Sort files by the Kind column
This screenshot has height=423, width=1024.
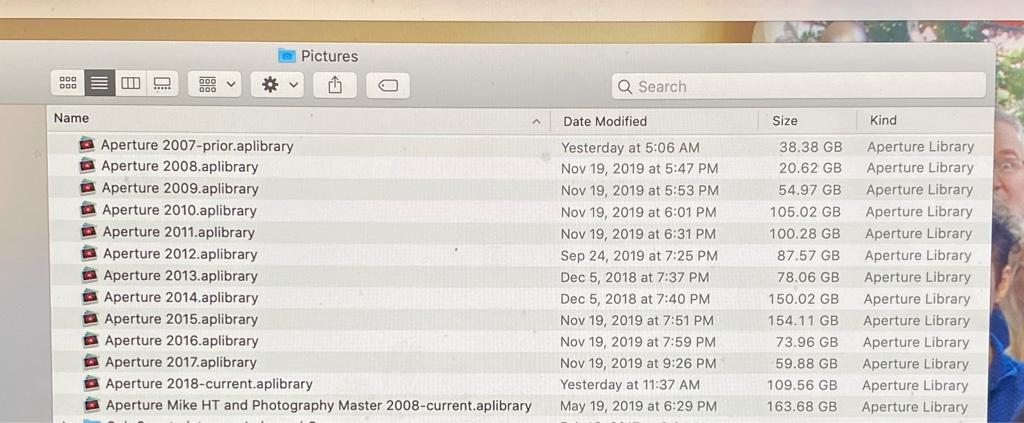(883, 120)
